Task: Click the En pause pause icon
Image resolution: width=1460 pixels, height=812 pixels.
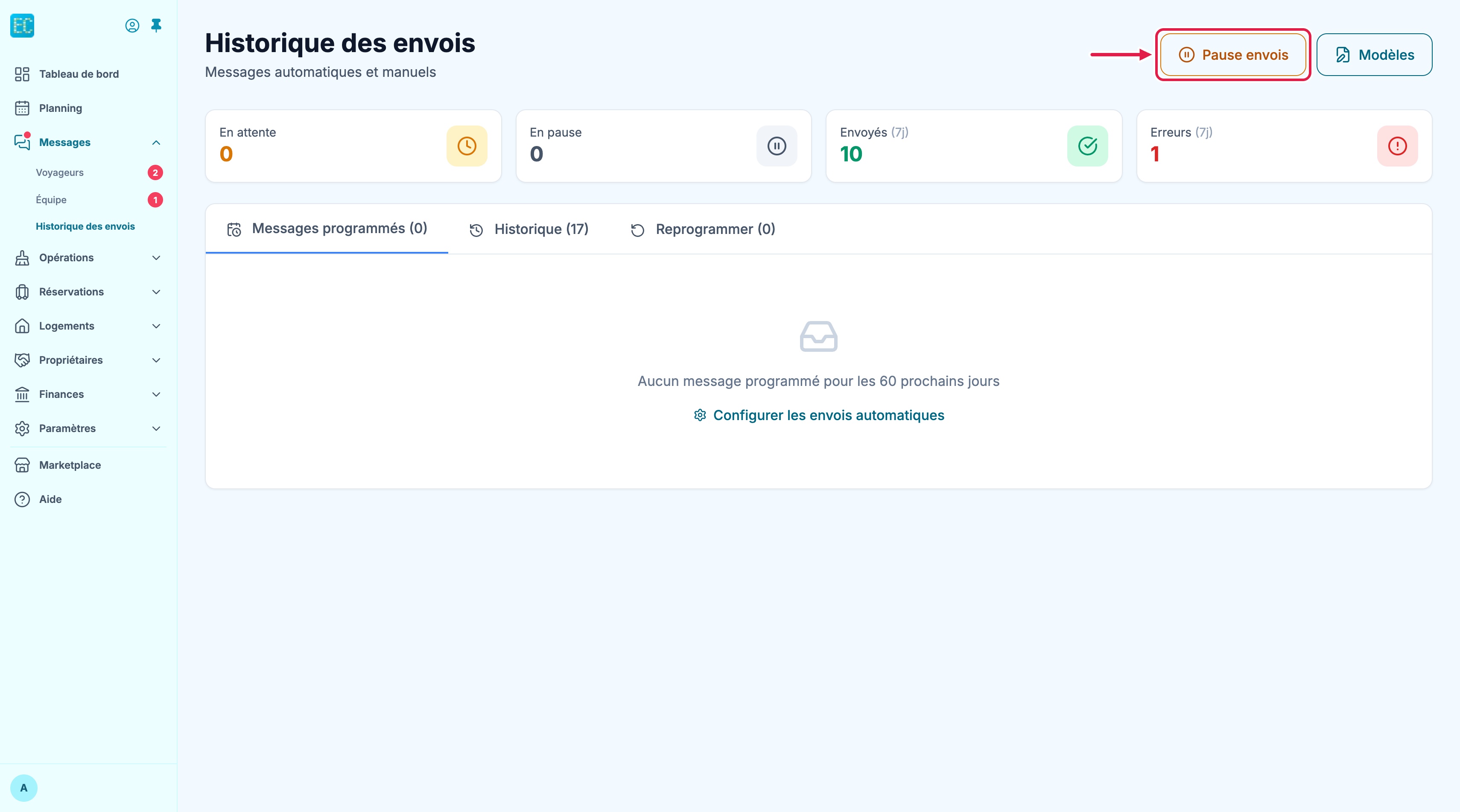Action: click(x=777, y=146)
